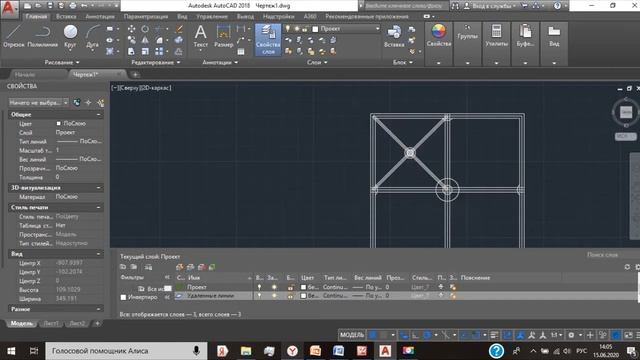The image size is (640, 360).
Task: Activate the Rotate tool in Редактирование
Action: (145, 29)
